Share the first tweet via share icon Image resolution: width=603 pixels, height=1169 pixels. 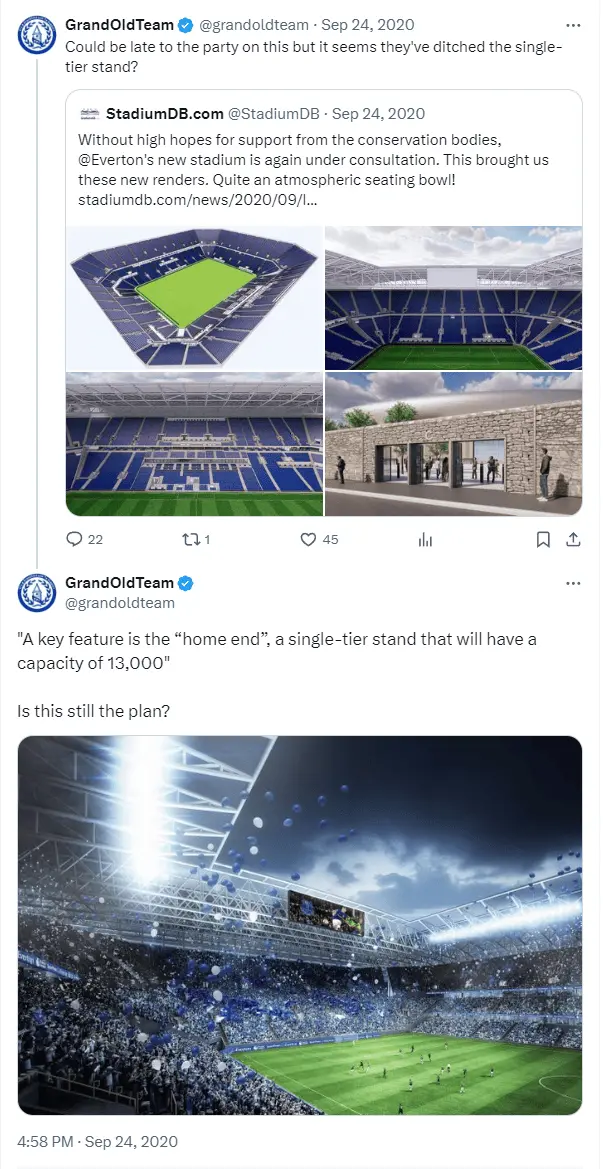tap(573, 539)
